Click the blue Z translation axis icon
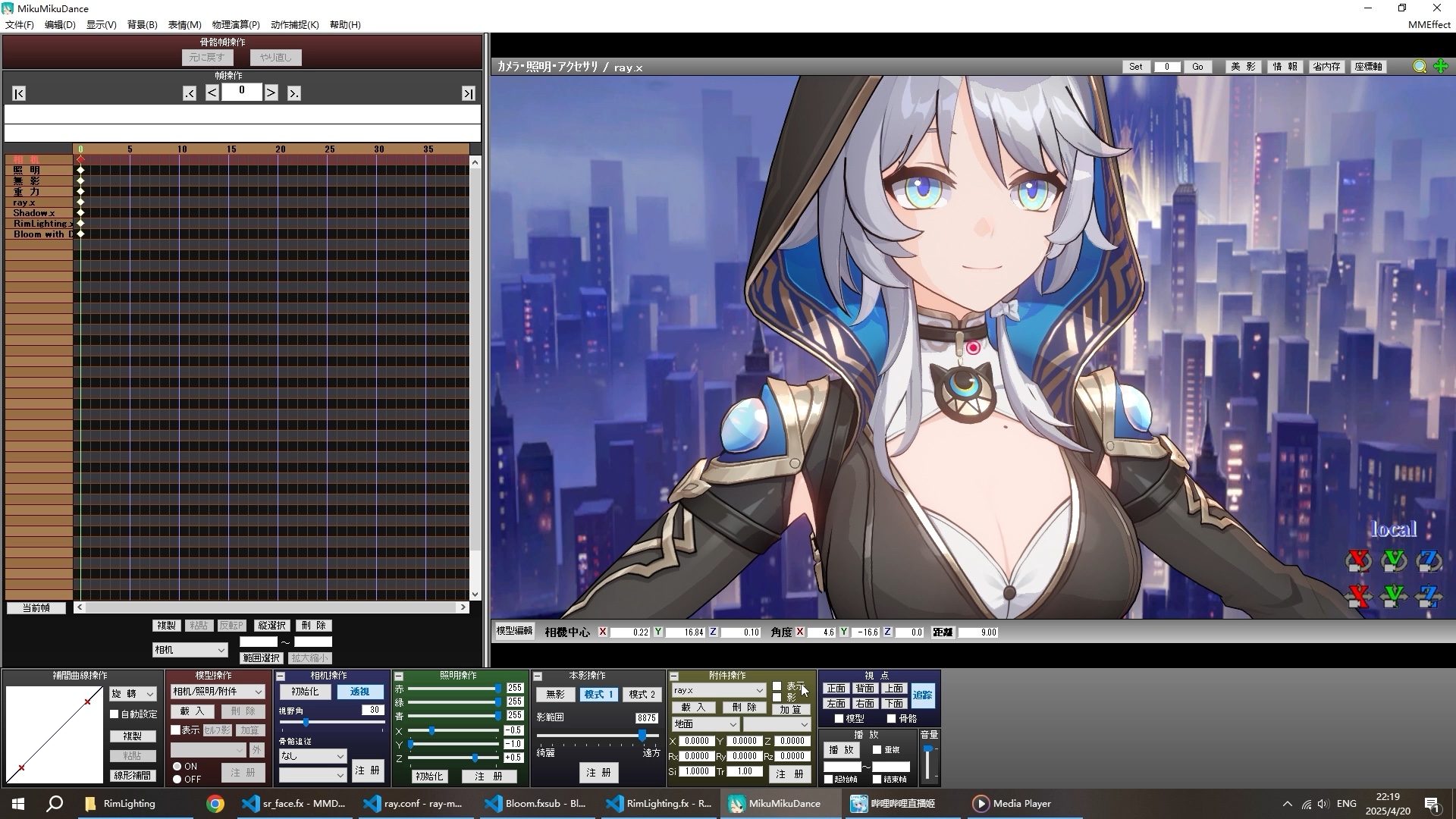This screenshot has width=1456, height=819. coord(1429,596)
